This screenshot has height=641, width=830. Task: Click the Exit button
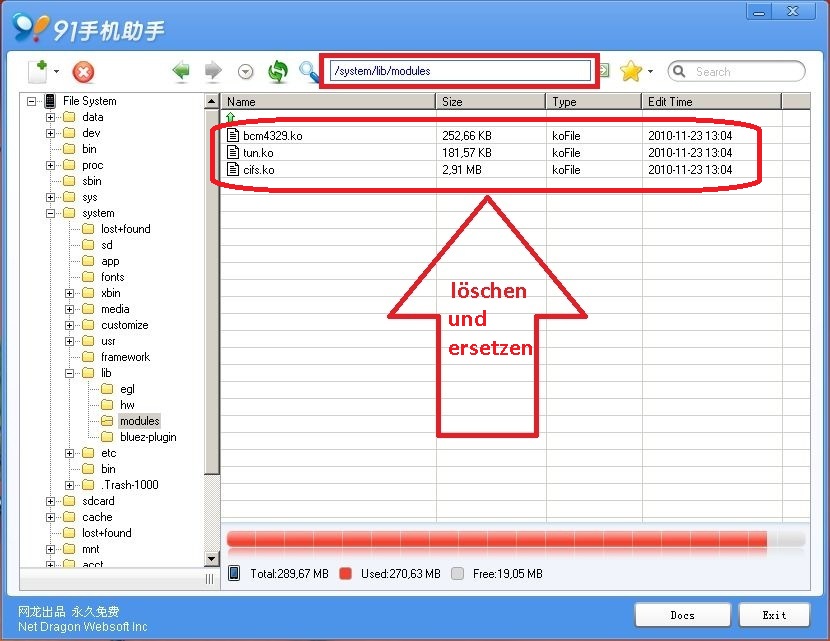[774, 615]
